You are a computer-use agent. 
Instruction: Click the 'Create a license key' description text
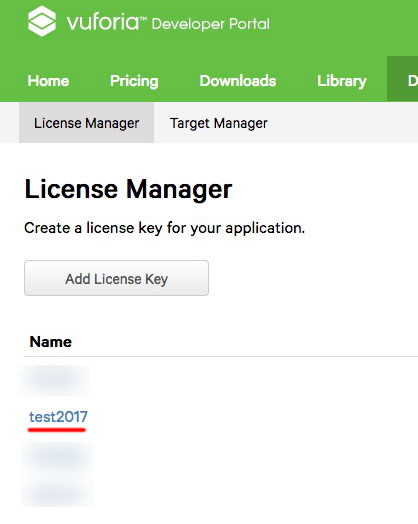coord(164,228)
